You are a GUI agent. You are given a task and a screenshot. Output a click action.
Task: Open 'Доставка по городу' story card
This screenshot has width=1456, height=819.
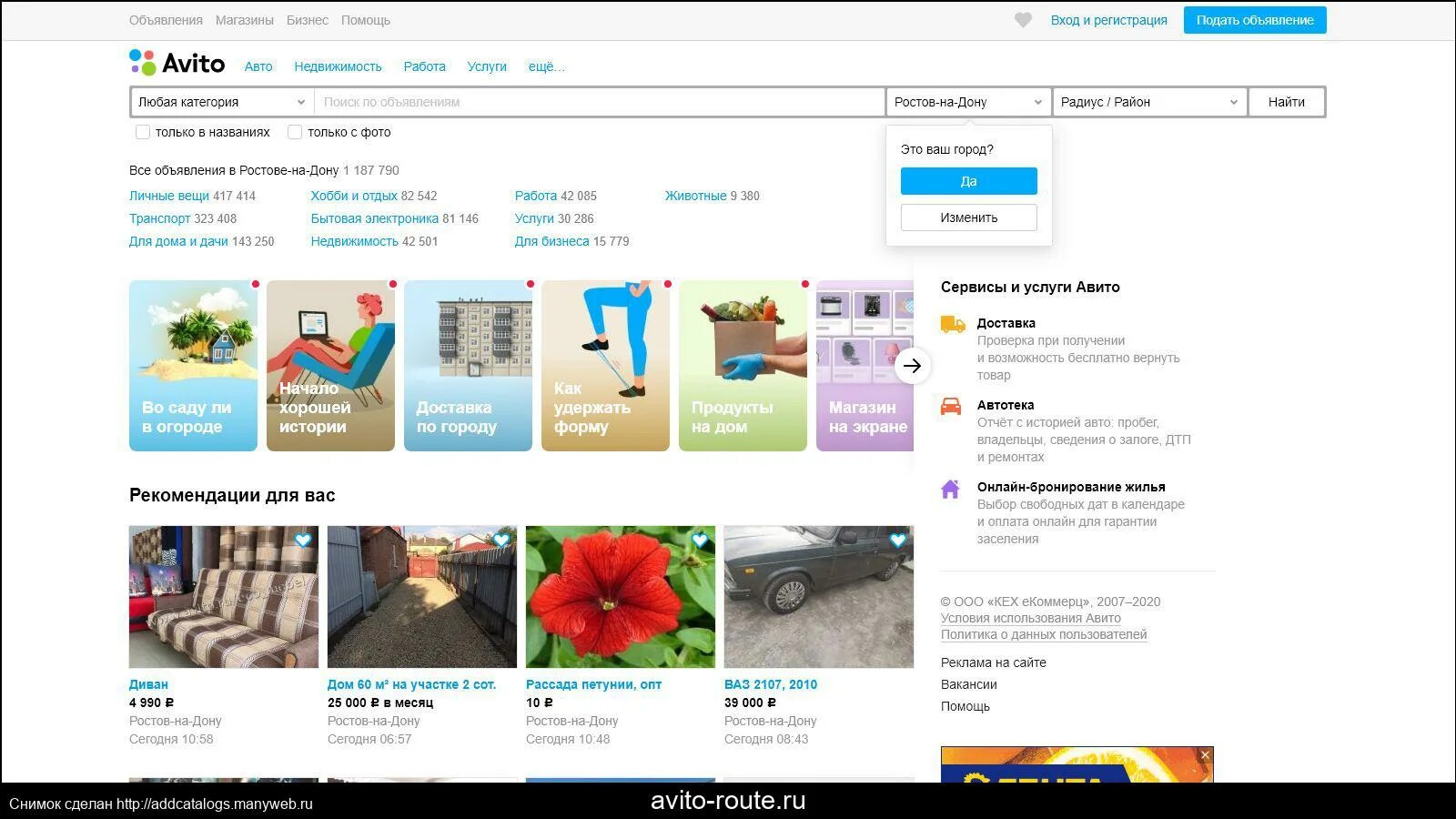coord(468,366)
